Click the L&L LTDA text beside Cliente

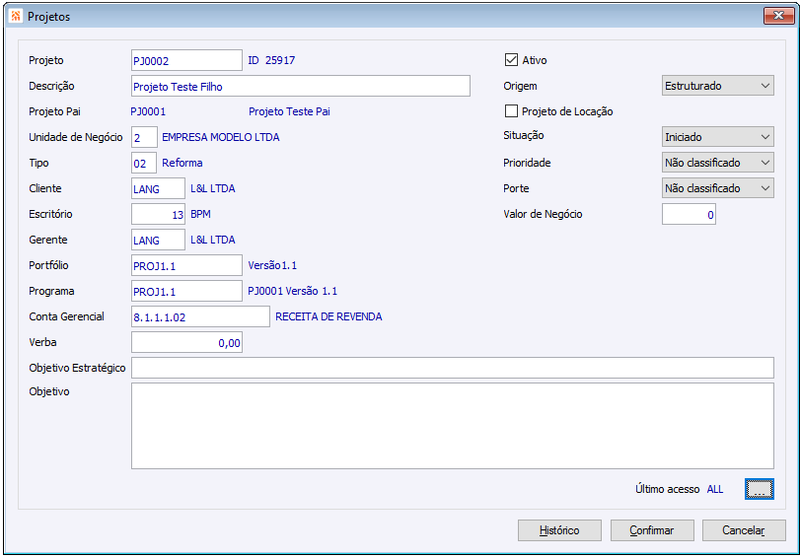pos(213,188)
